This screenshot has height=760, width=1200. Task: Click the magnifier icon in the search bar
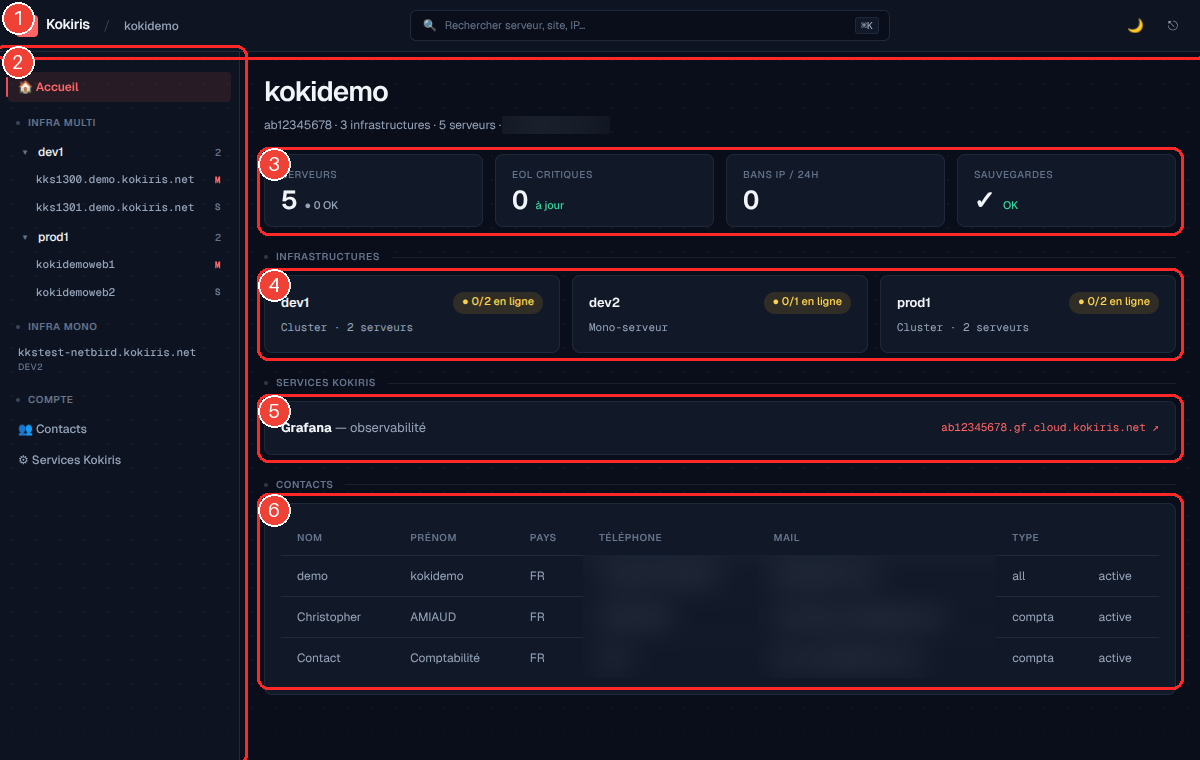pyautogui.click(x=430, y=25)
